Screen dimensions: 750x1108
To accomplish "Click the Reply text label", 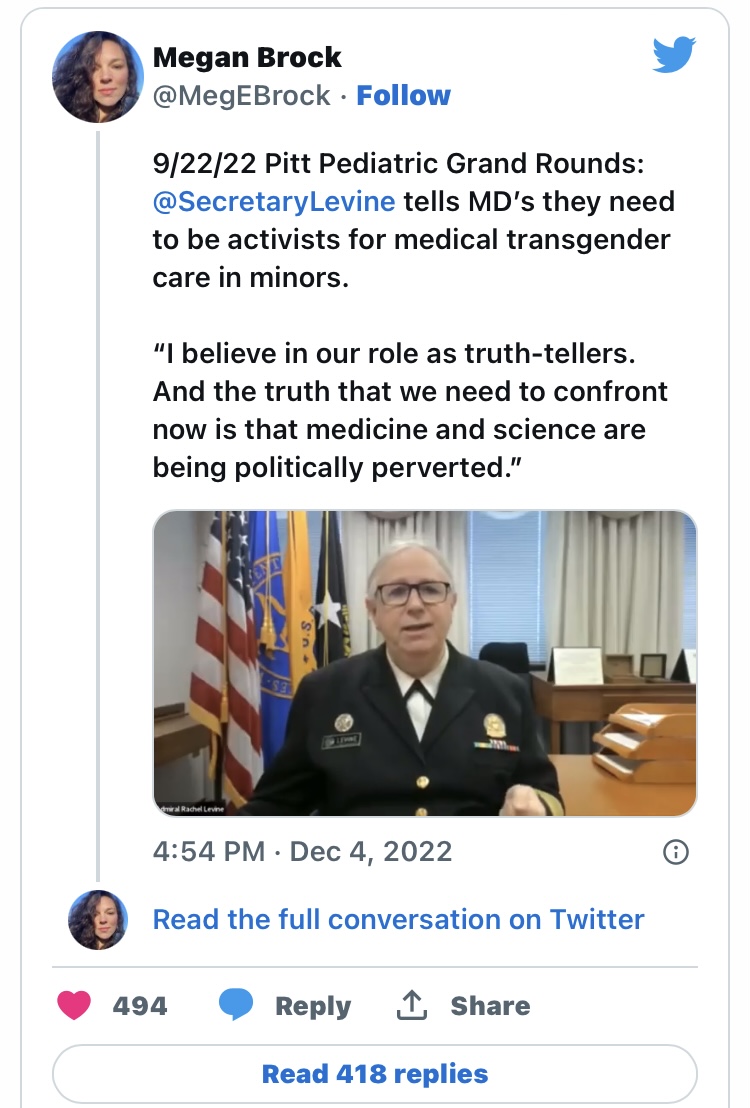I will [313, 1006].
